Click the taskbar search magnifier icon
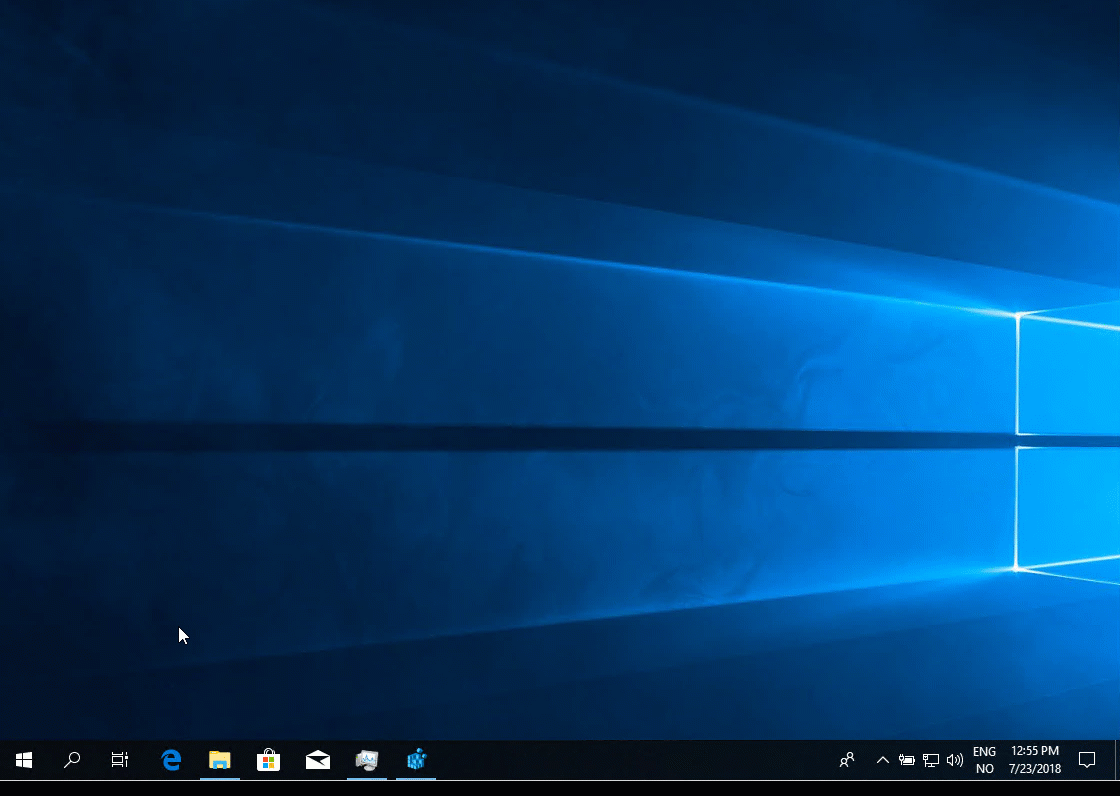 click(x=72, y=760)
